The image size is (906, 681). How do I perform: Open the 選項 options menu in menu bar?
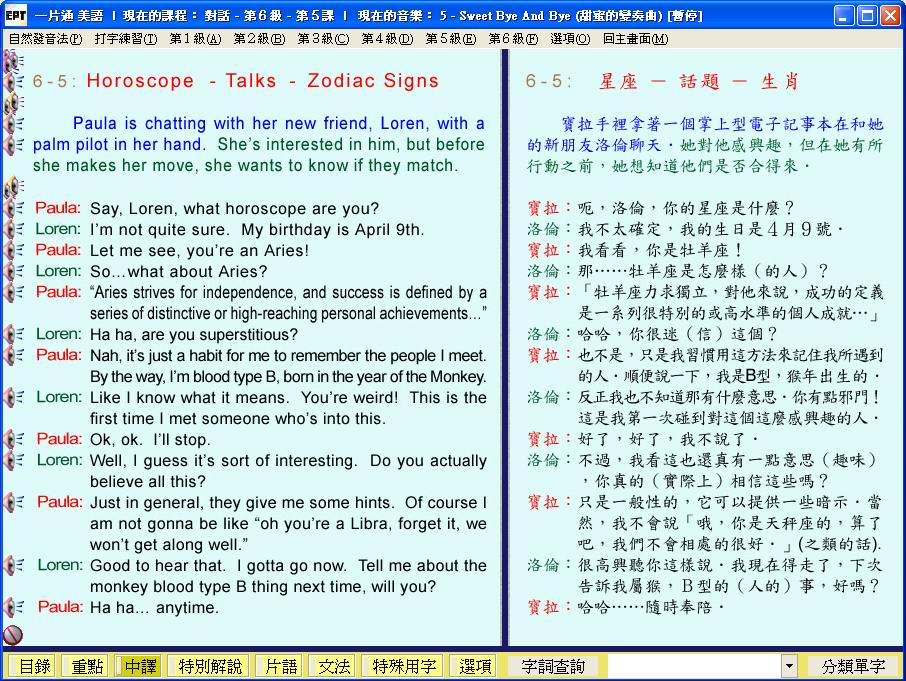point(569,39)
